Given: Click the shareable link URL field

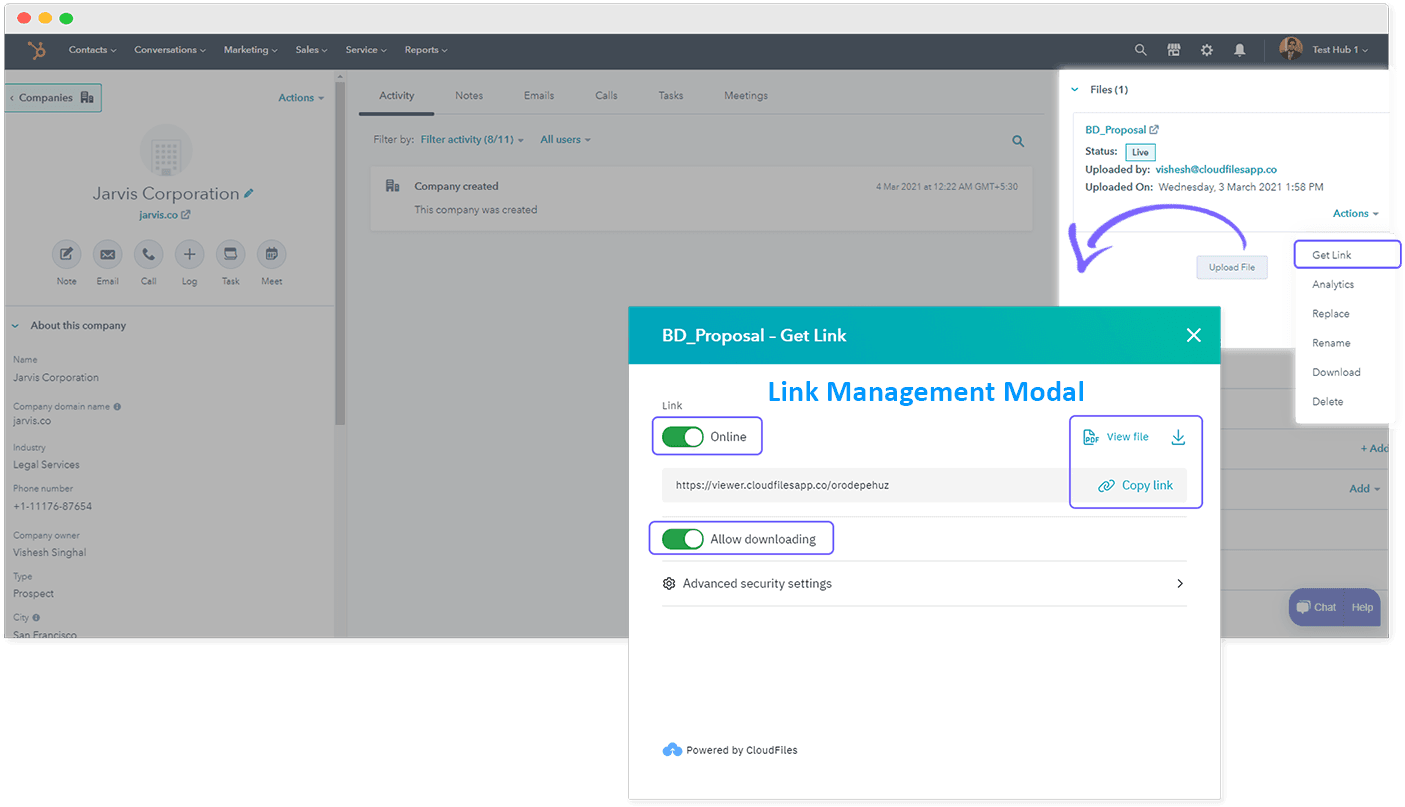Looking at the screenshot, I should [x=864, y=485].
